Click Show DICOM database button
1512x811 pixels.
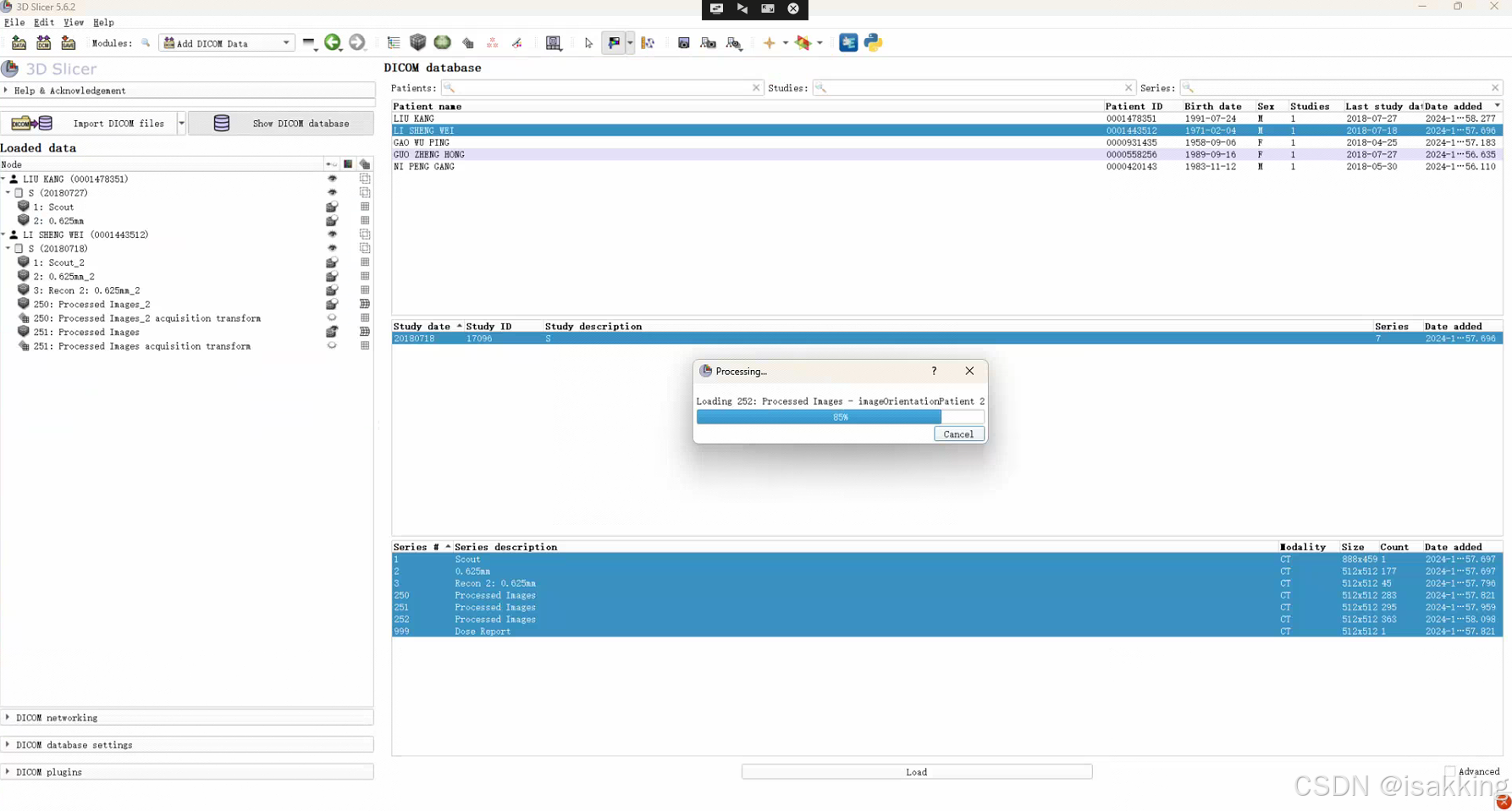(x=281, y=124)
